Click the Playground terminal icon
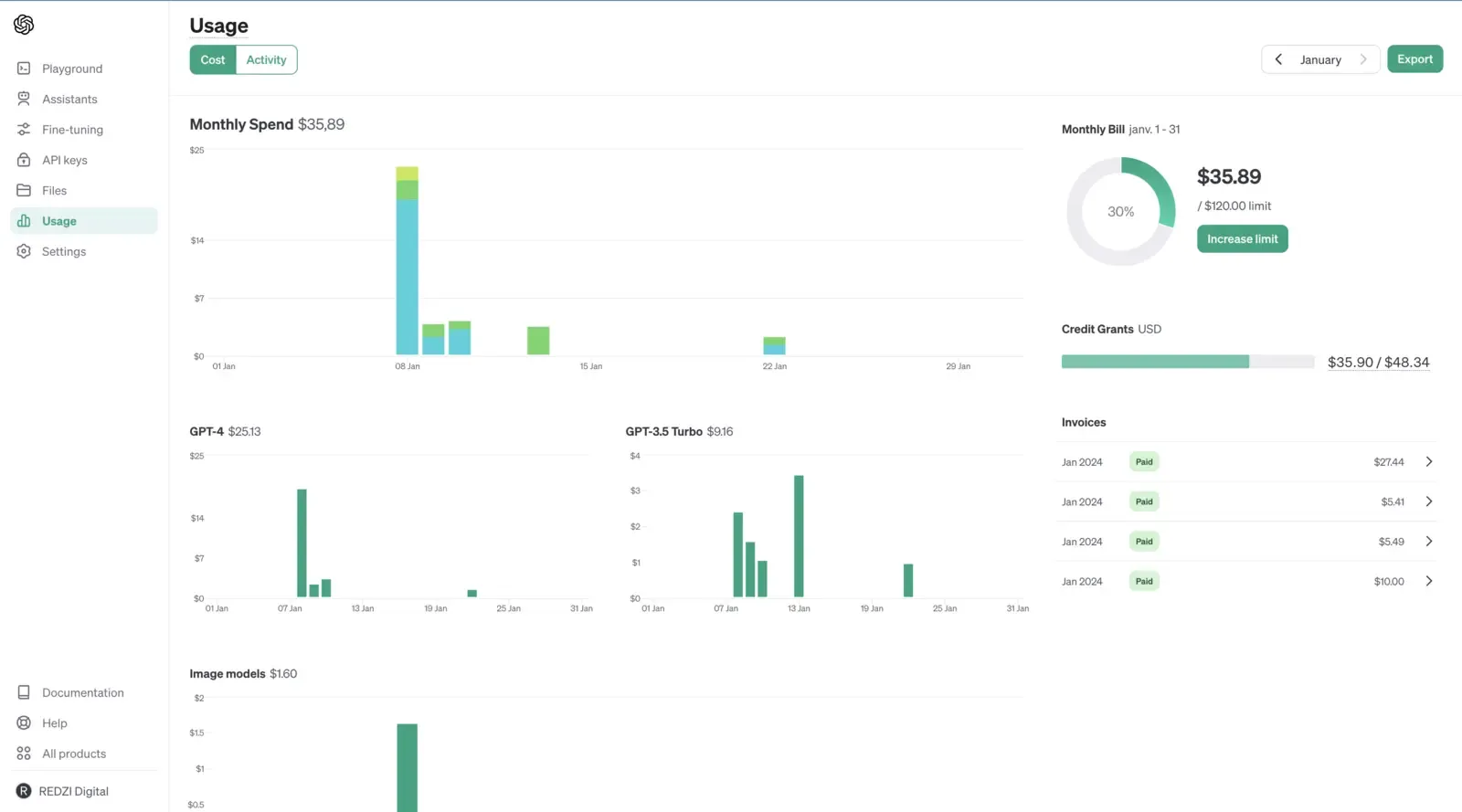The height and width of the screenshot is (812, 1462). point(24,69)
